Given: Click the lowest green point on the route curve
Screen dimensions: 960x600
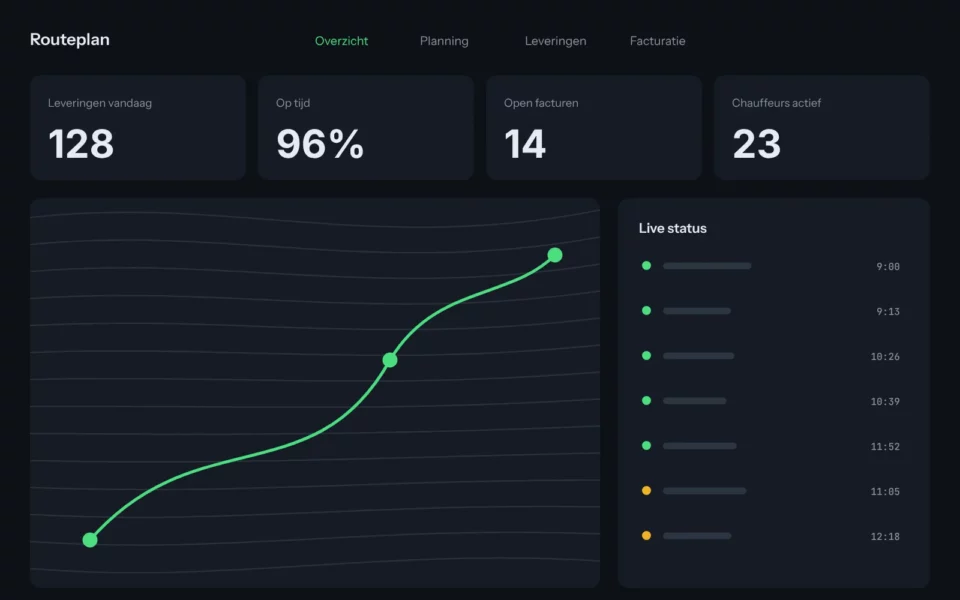Looking at the screenshot, I should point(90,540).
